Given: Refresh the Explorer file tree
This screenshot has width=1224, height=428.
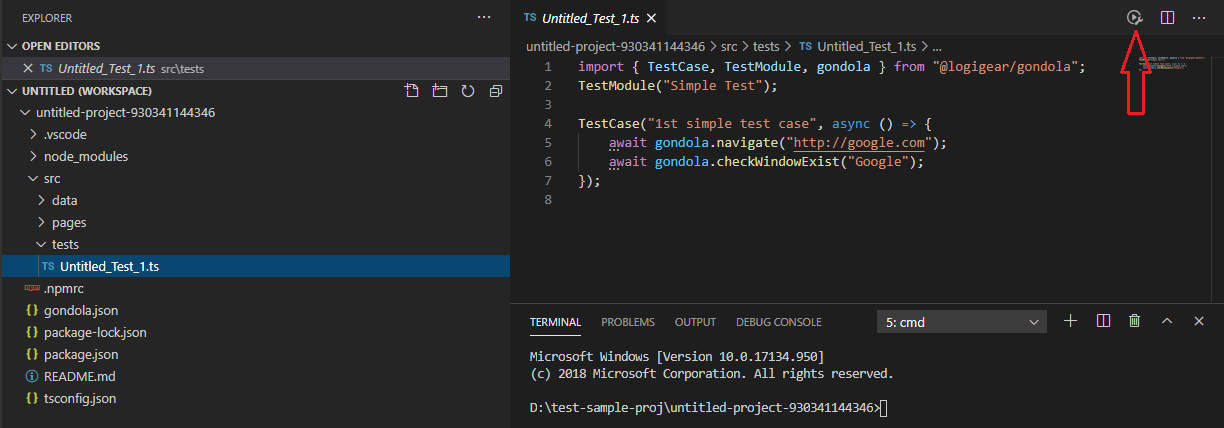Looking at the screenshot, I should pos(467,91).
